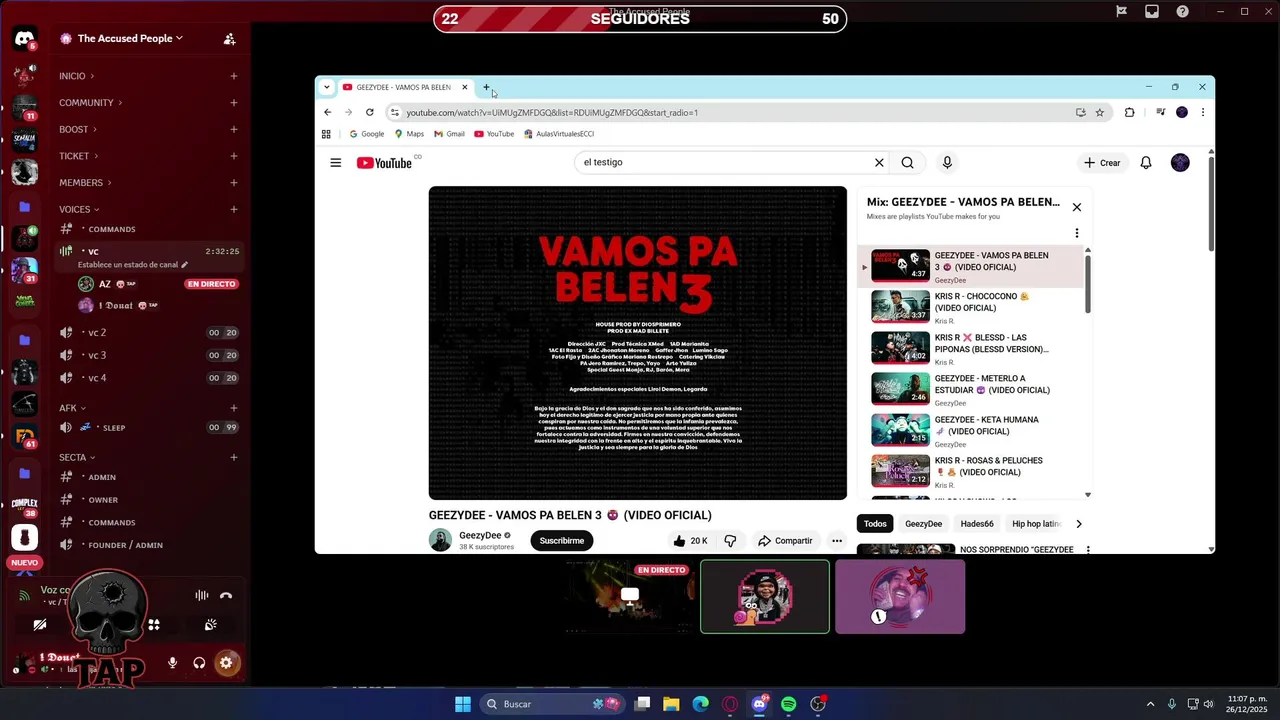Mute the microphone in Discord user panel
1280x720 pixels.
pos(172,662)
